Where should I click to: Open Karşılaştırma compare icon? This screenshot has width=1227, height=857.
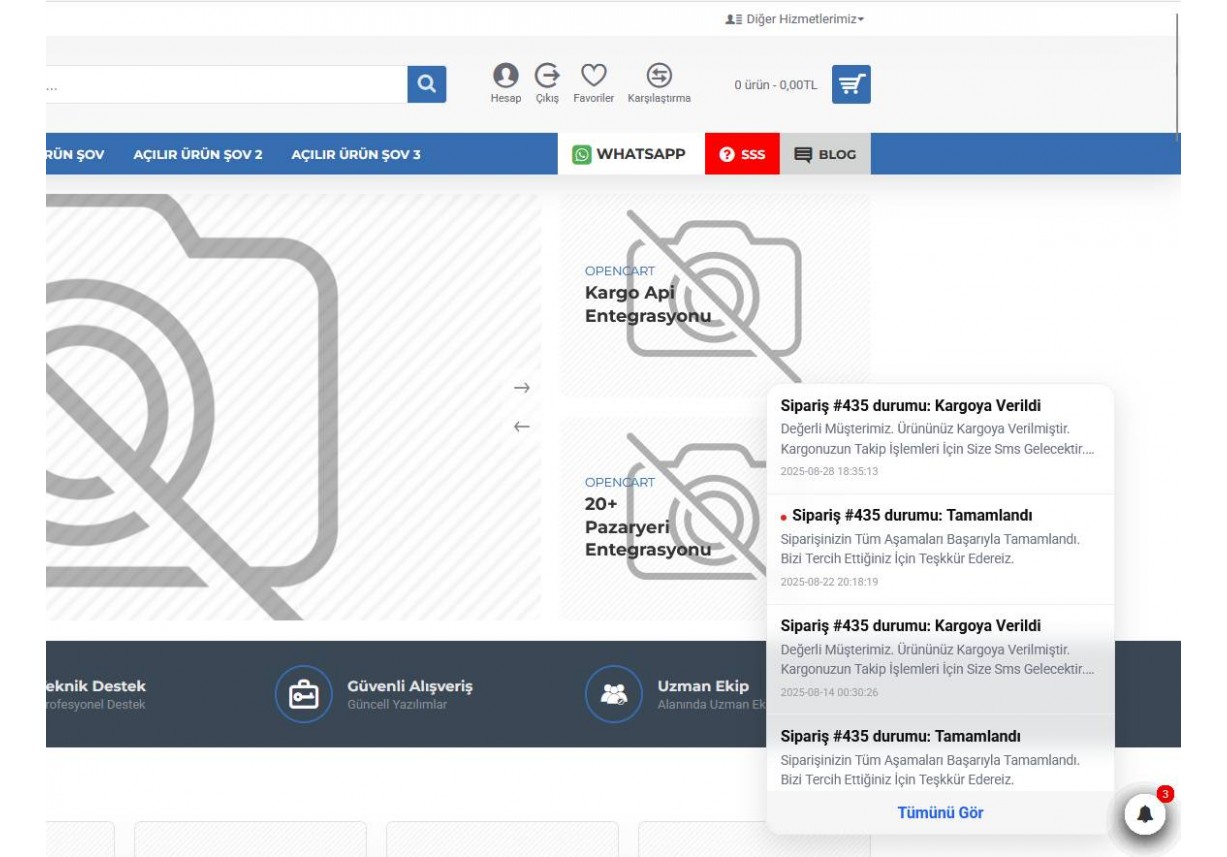point(659,76)
